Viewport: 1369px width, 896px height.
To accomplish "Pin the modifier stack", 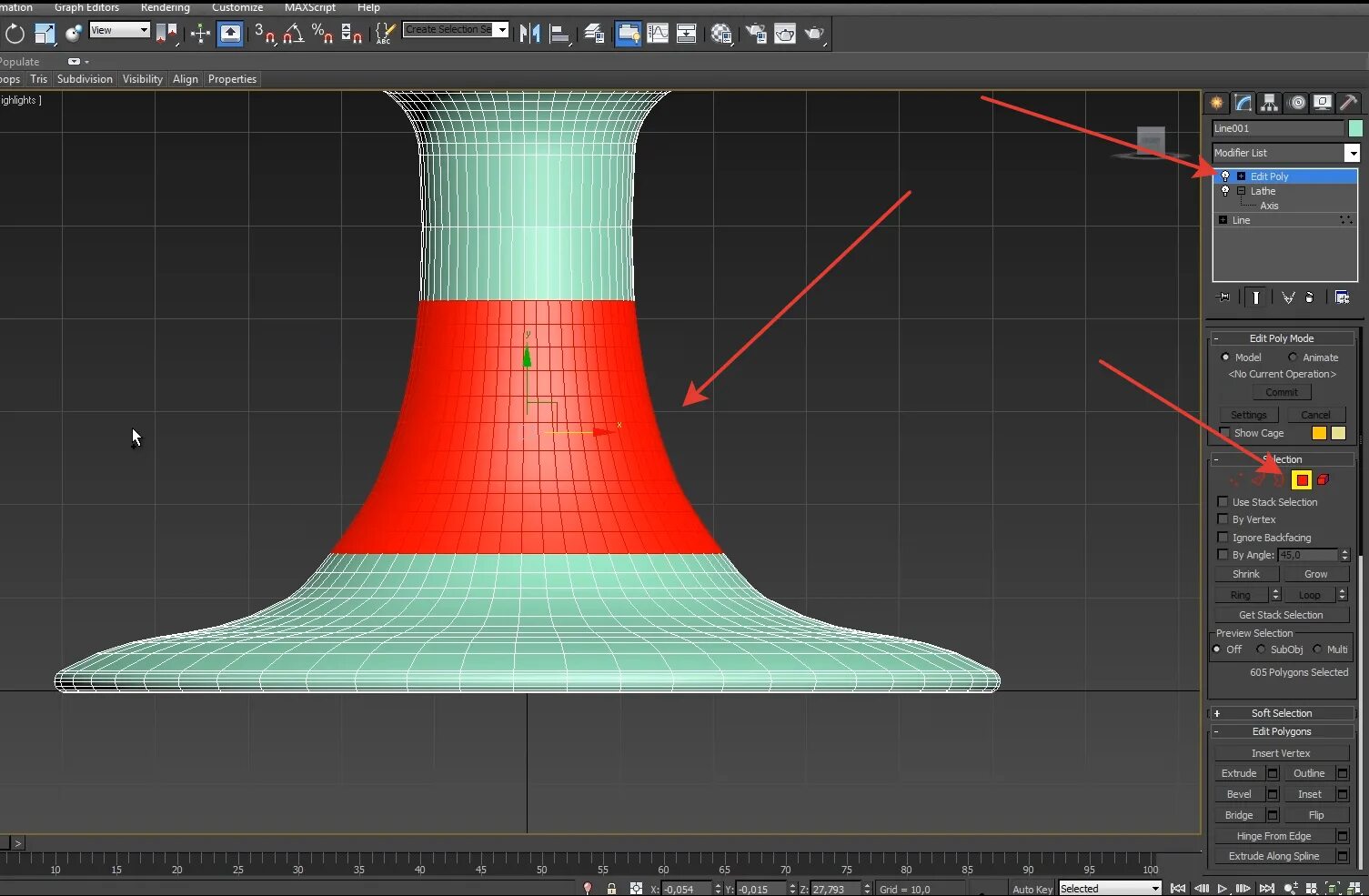I will coord(1223,297).
